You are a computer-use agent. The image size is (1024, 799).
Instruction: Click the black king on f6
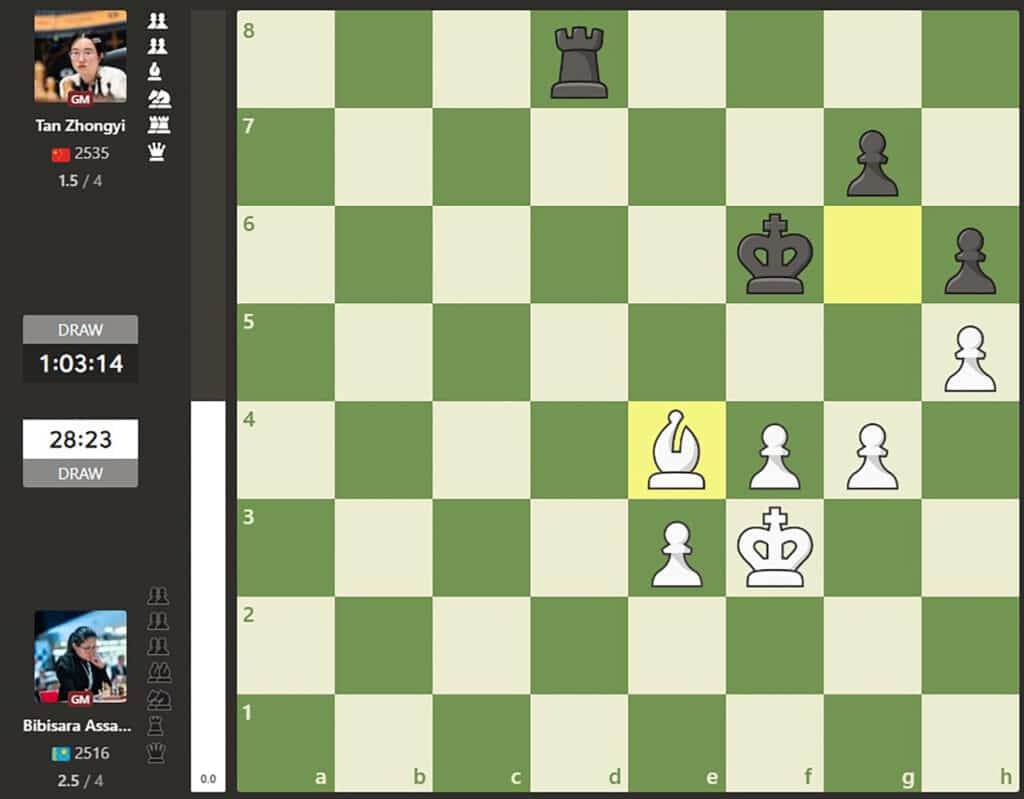coord(775,256)
